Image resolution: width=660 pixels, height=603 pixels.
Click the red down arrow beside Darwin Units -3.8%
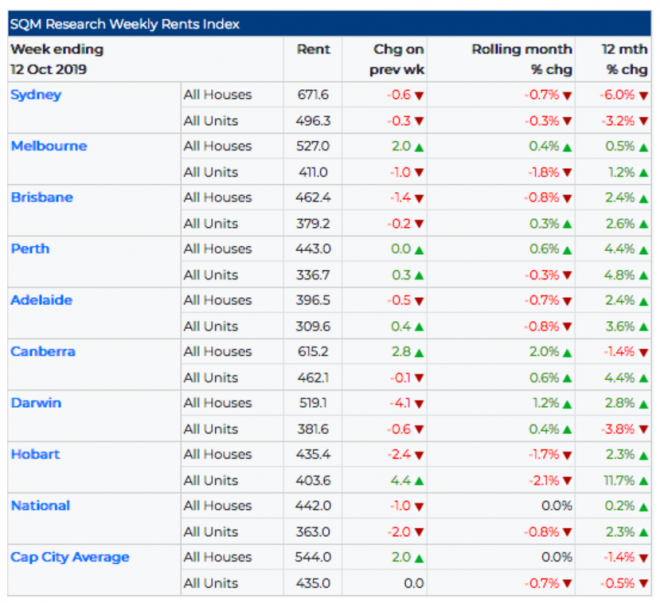[643, 430]
